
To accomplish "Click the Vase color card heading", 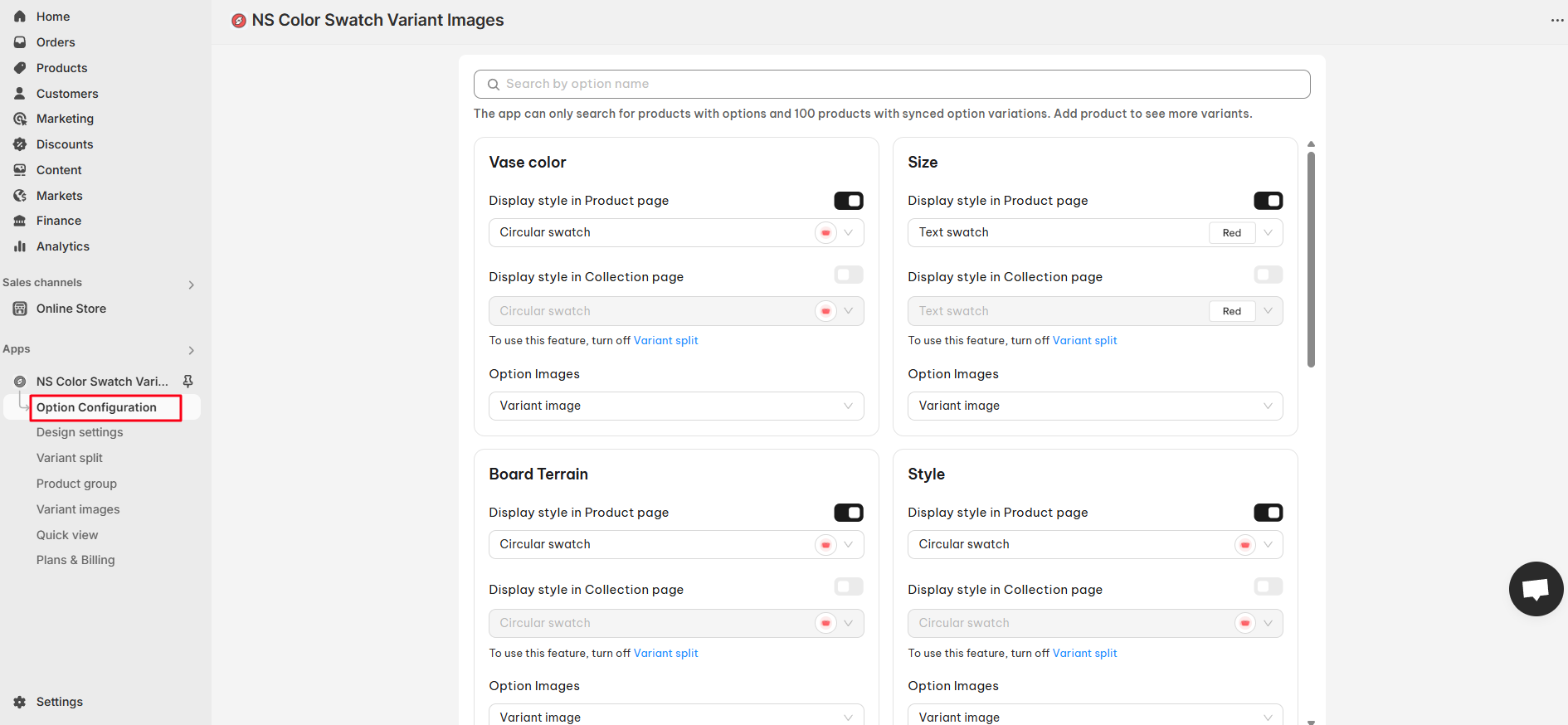I will [x=528, y=163].
